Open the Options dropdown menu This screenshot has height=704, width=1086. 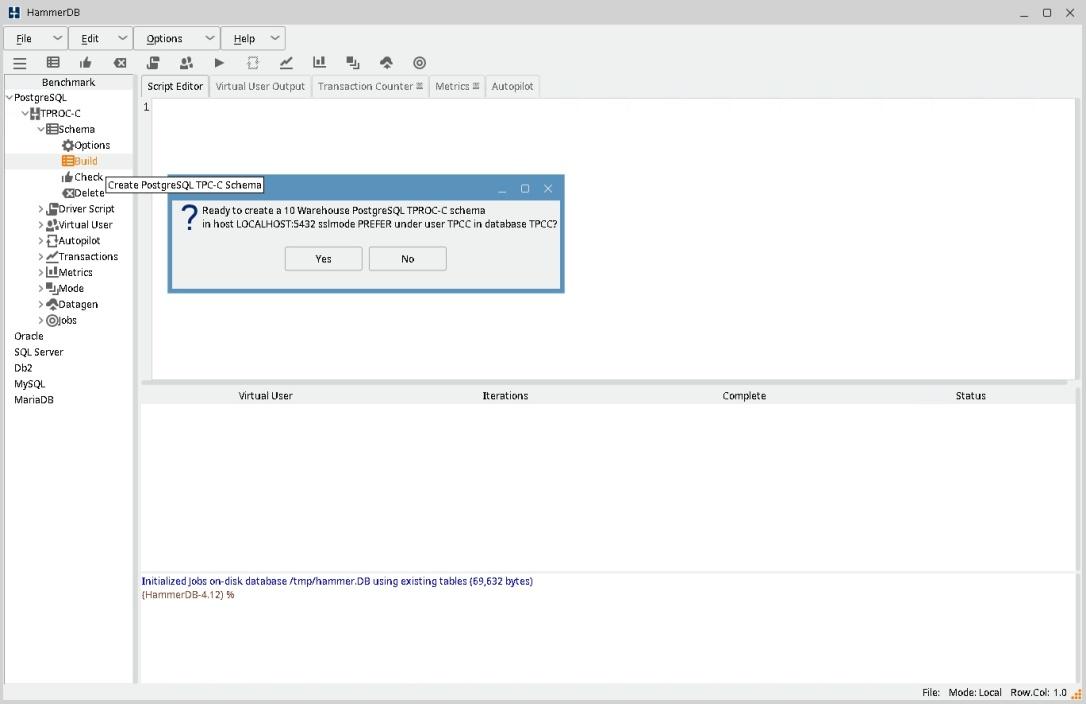click(x=177, y=38)
